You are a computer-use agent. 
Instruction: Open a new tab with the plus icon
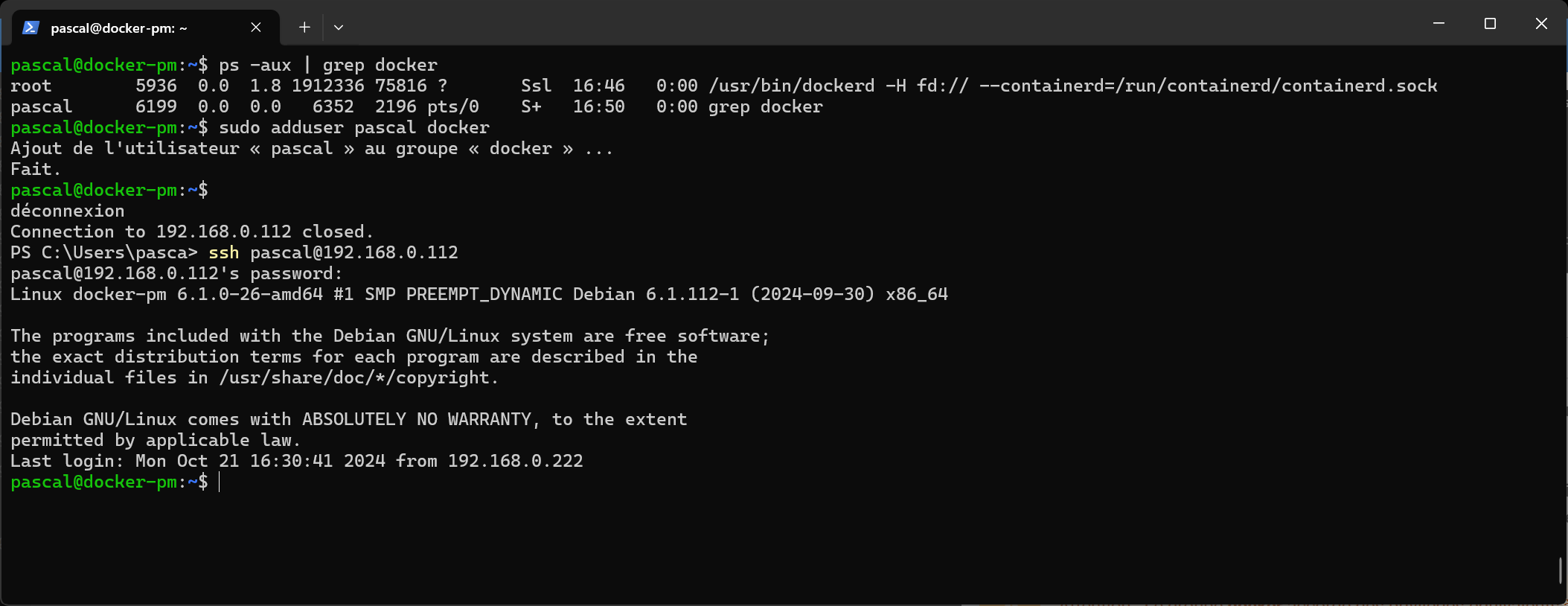click(304, 28)
